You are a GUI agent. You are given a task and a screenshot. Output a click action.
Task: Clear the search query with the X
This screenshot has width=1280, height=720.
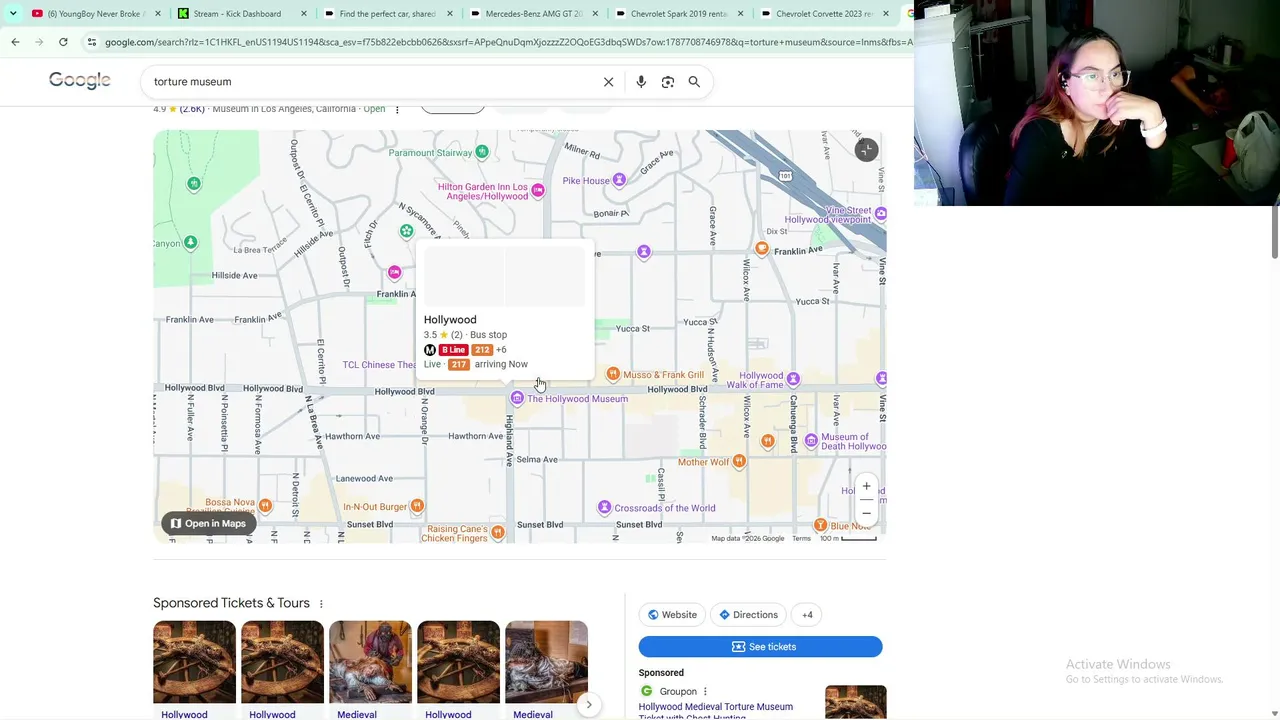(608, 82)
